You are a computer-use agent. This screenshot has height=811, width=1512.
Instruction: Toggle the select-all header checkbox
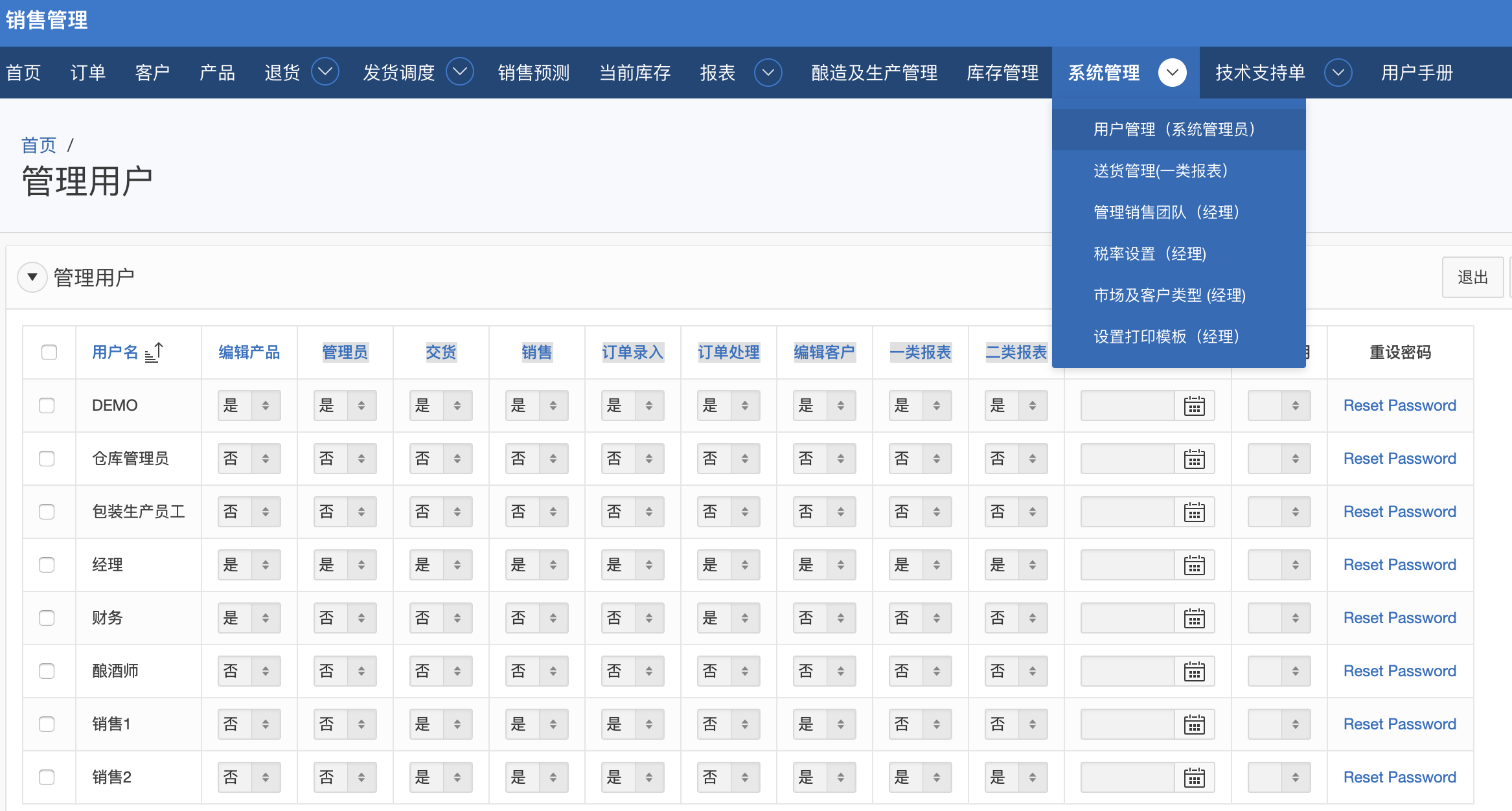(49, 352)
